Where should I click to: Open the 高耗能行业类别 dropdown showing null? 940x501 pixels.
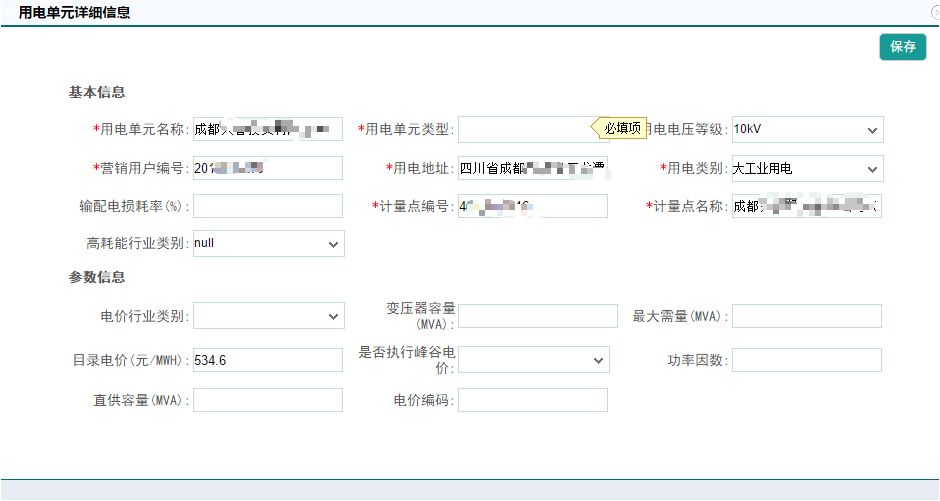(x=268, y=243)
